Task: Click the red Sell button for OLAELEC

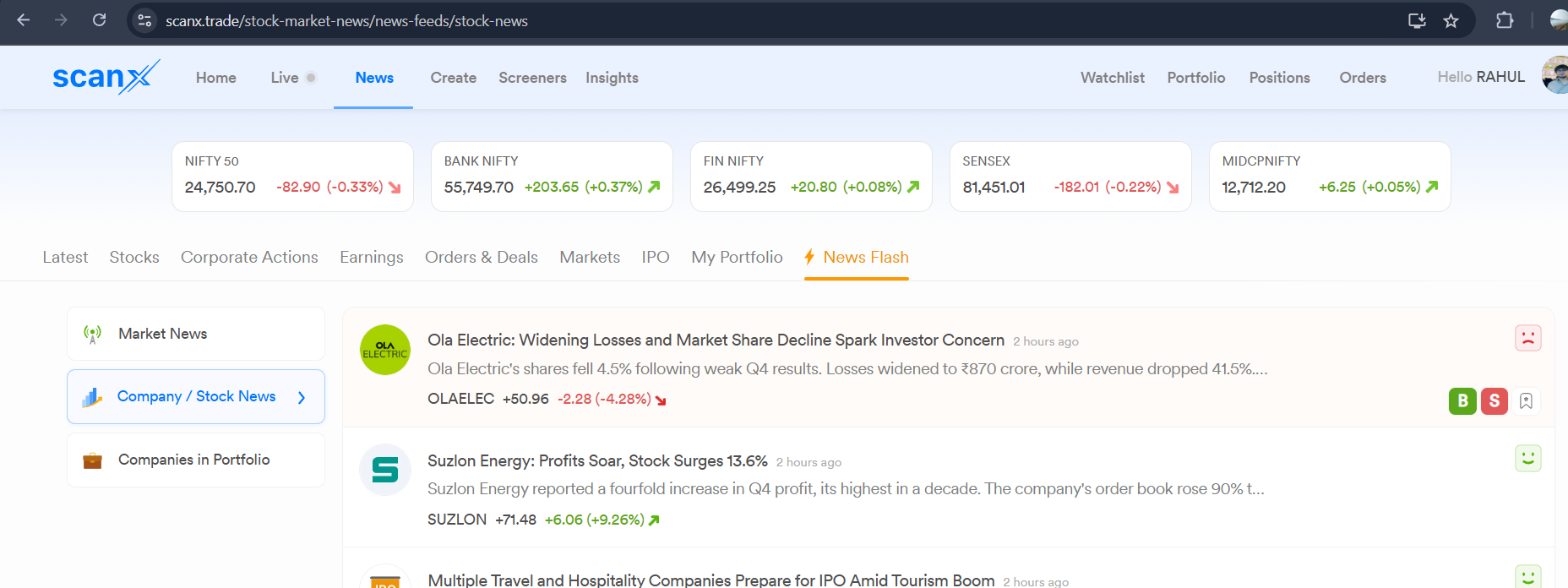Action: 1494,400
